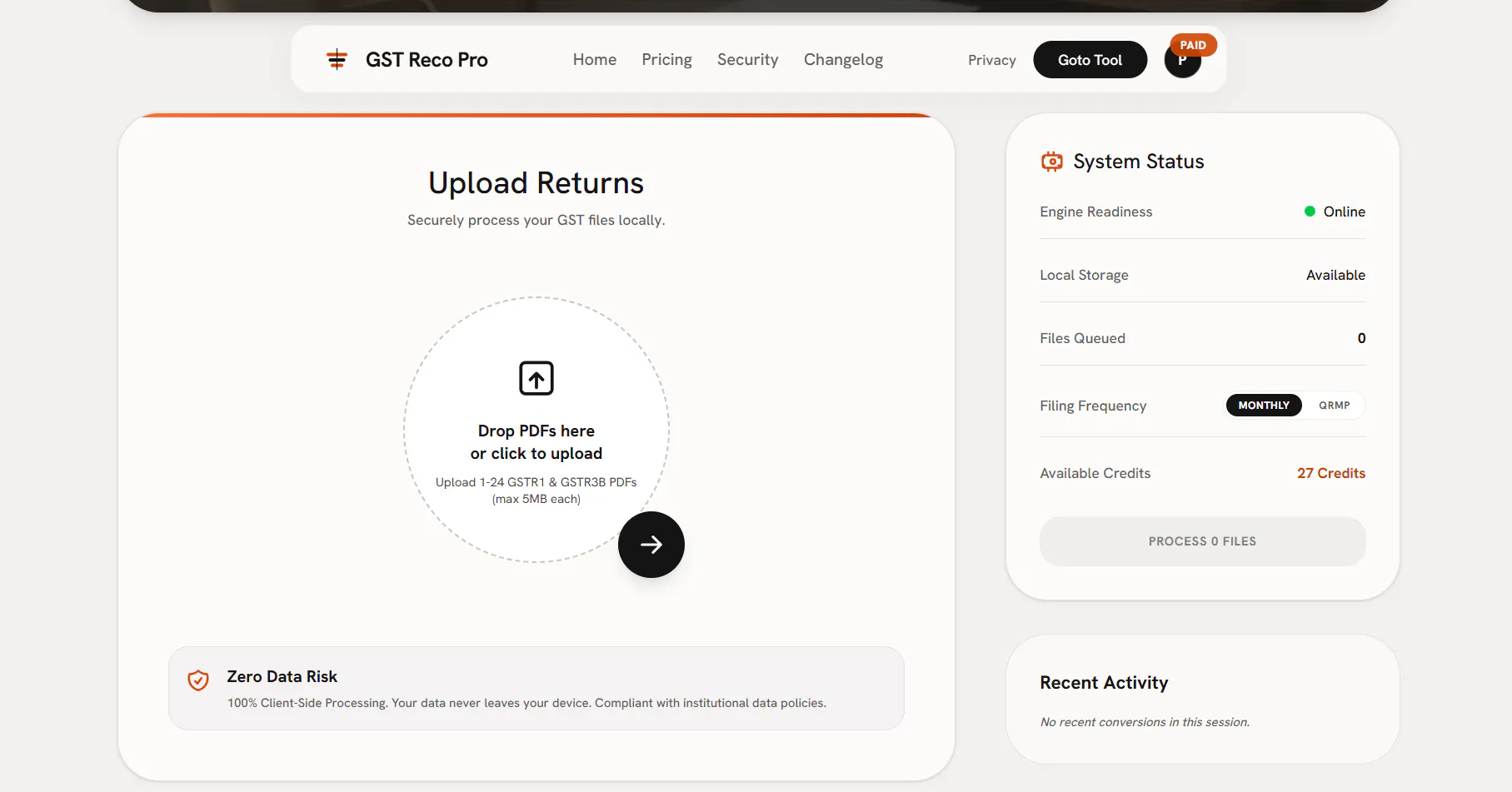Open the Security page
Screen dimensions: 1512x792
747,60
